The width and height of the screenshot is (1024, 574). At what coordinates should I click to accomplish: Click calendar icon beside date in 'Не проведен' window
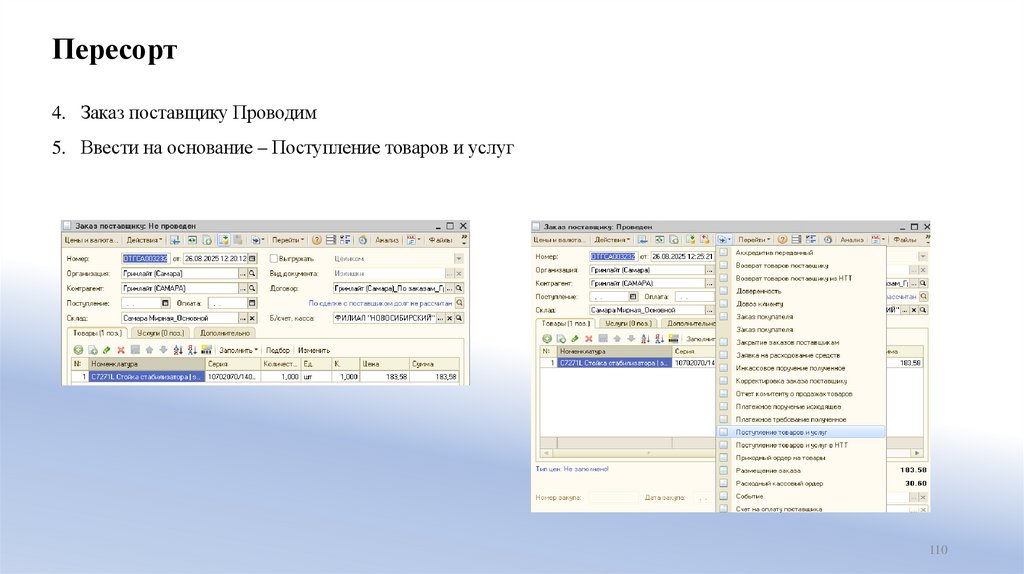(x=253, y=259)
